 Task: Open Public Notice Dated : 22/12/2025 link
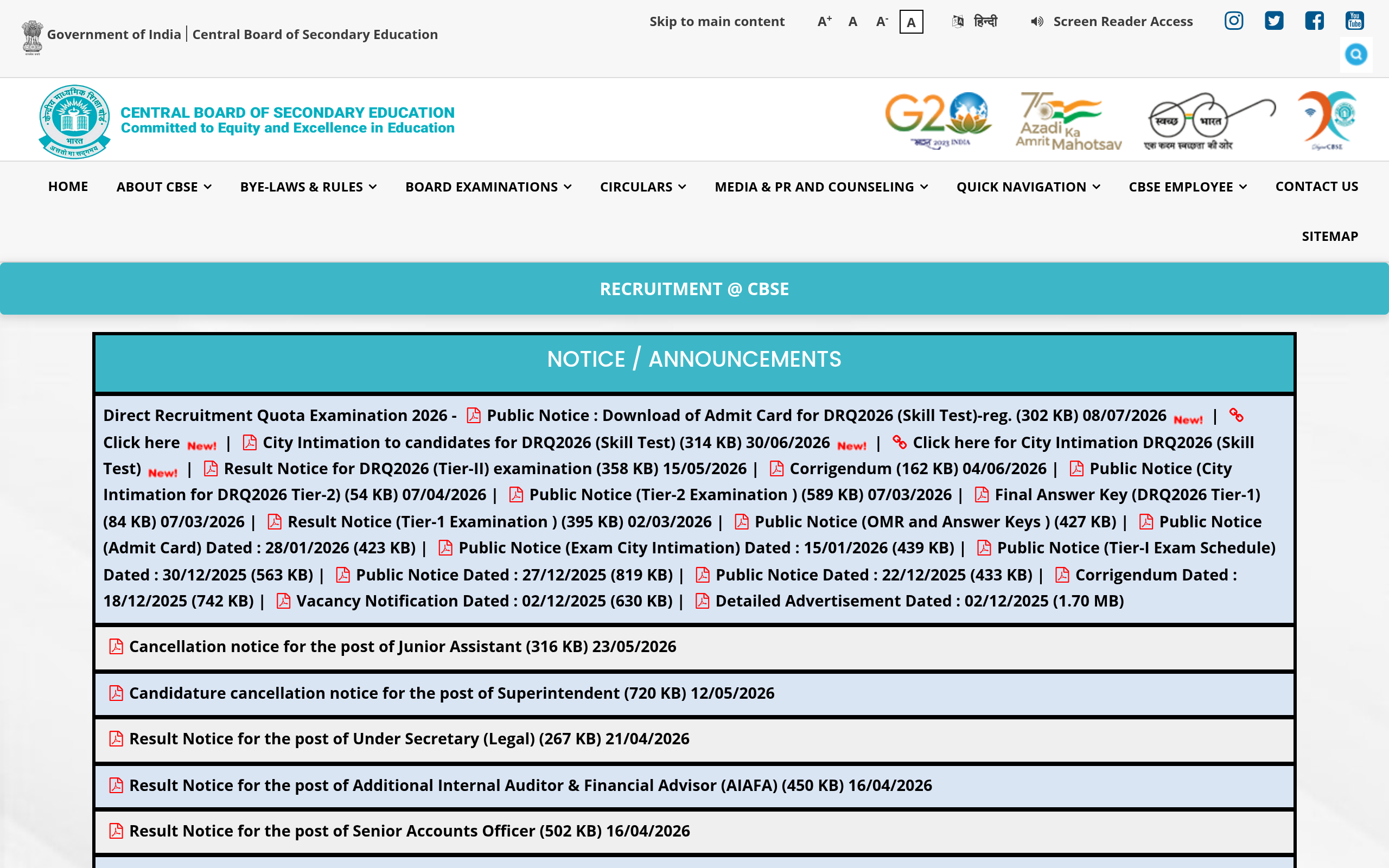coord(874,575)
